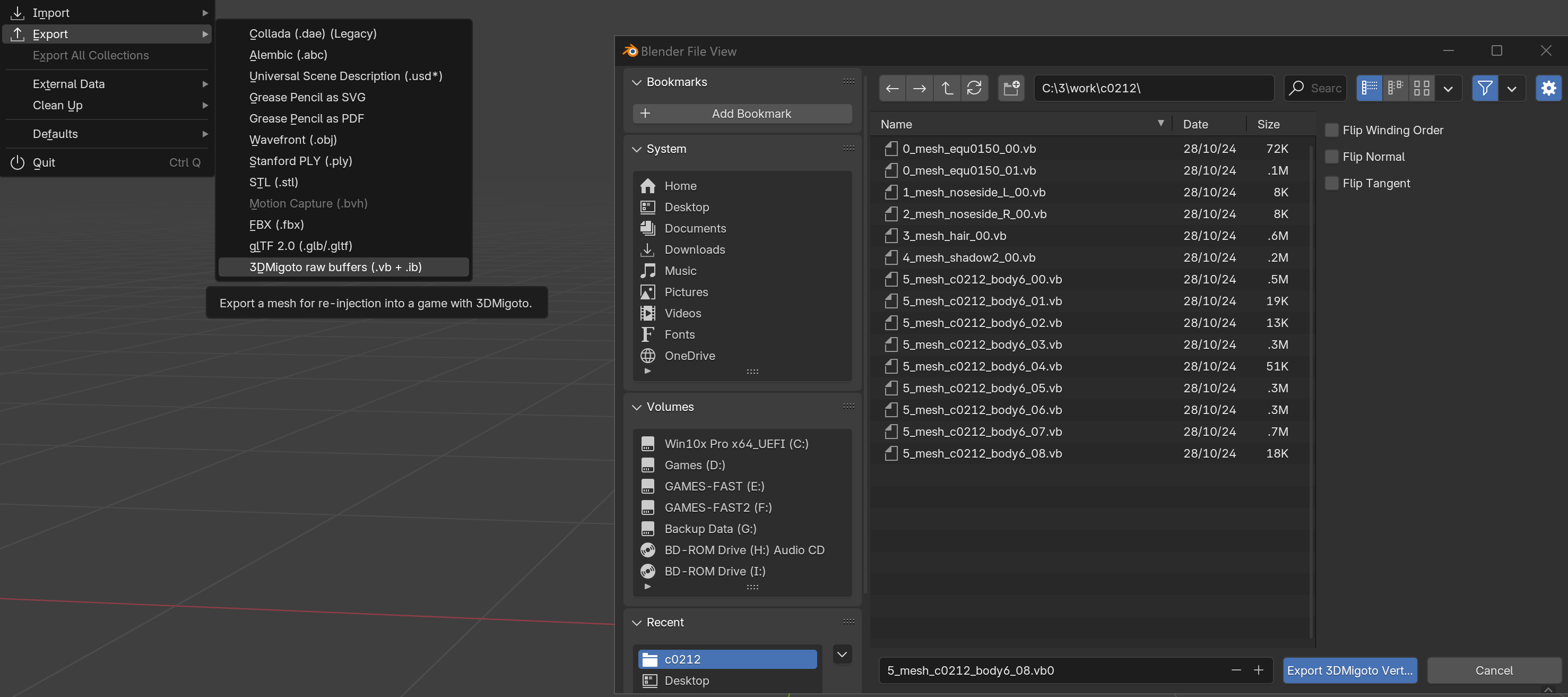Click Export 3DMigoto Vertex button
The height and width of the screenshot is (697, 1568).
[1349, 670]
